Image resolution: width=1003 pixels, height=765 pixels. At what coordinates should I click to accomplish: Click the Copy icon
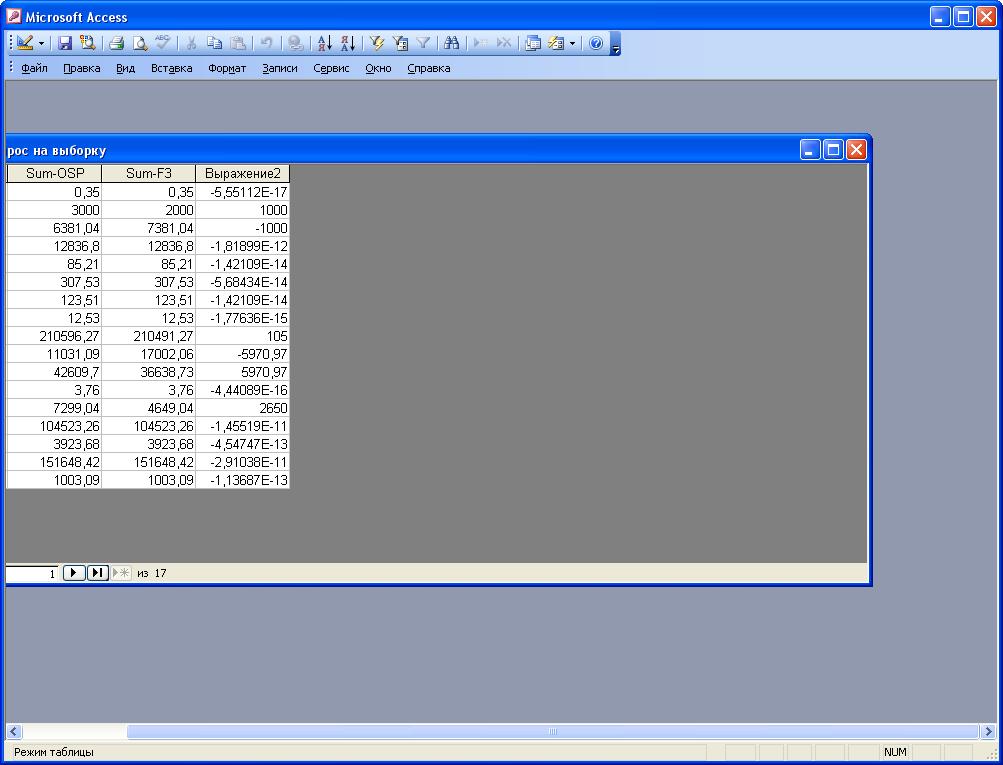(x=214, y=43)
